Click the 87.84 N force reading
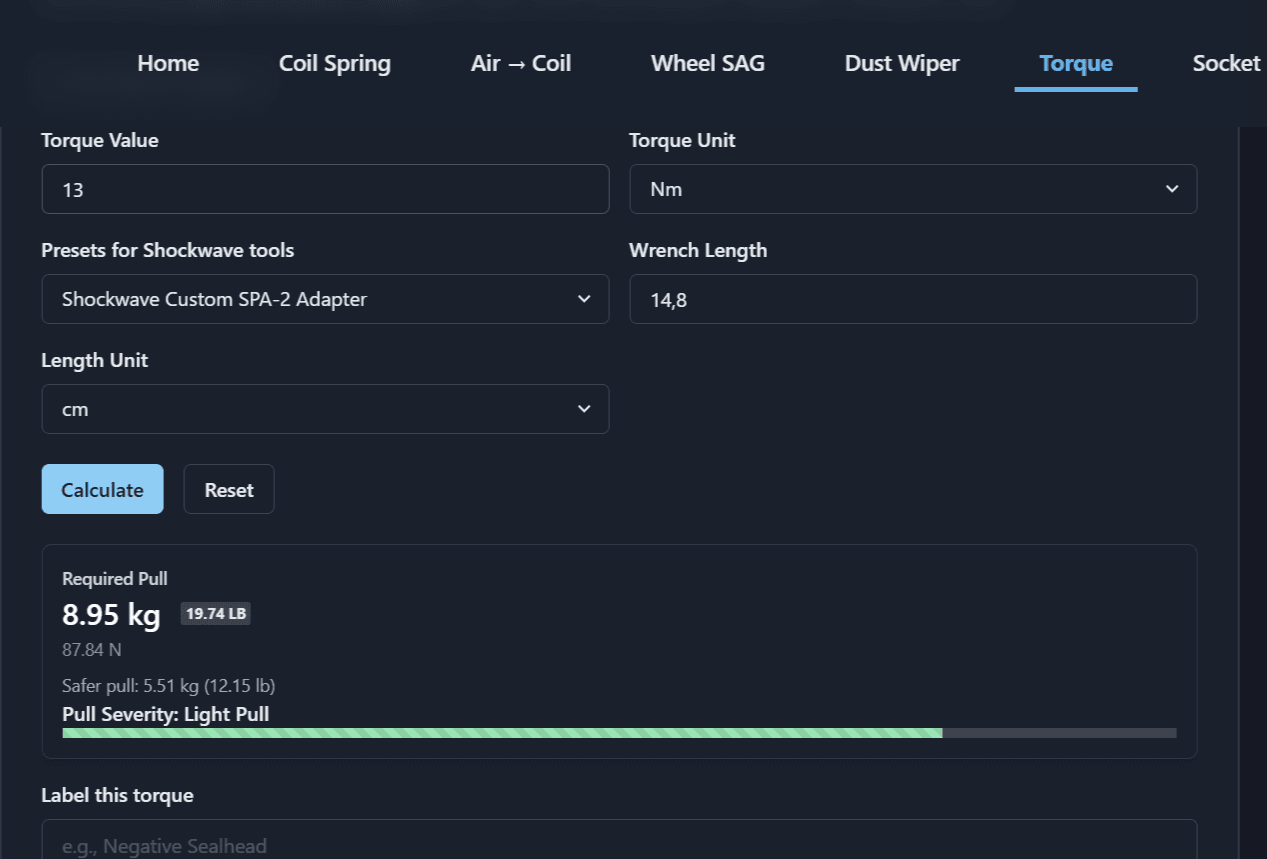 click(92, 650)
